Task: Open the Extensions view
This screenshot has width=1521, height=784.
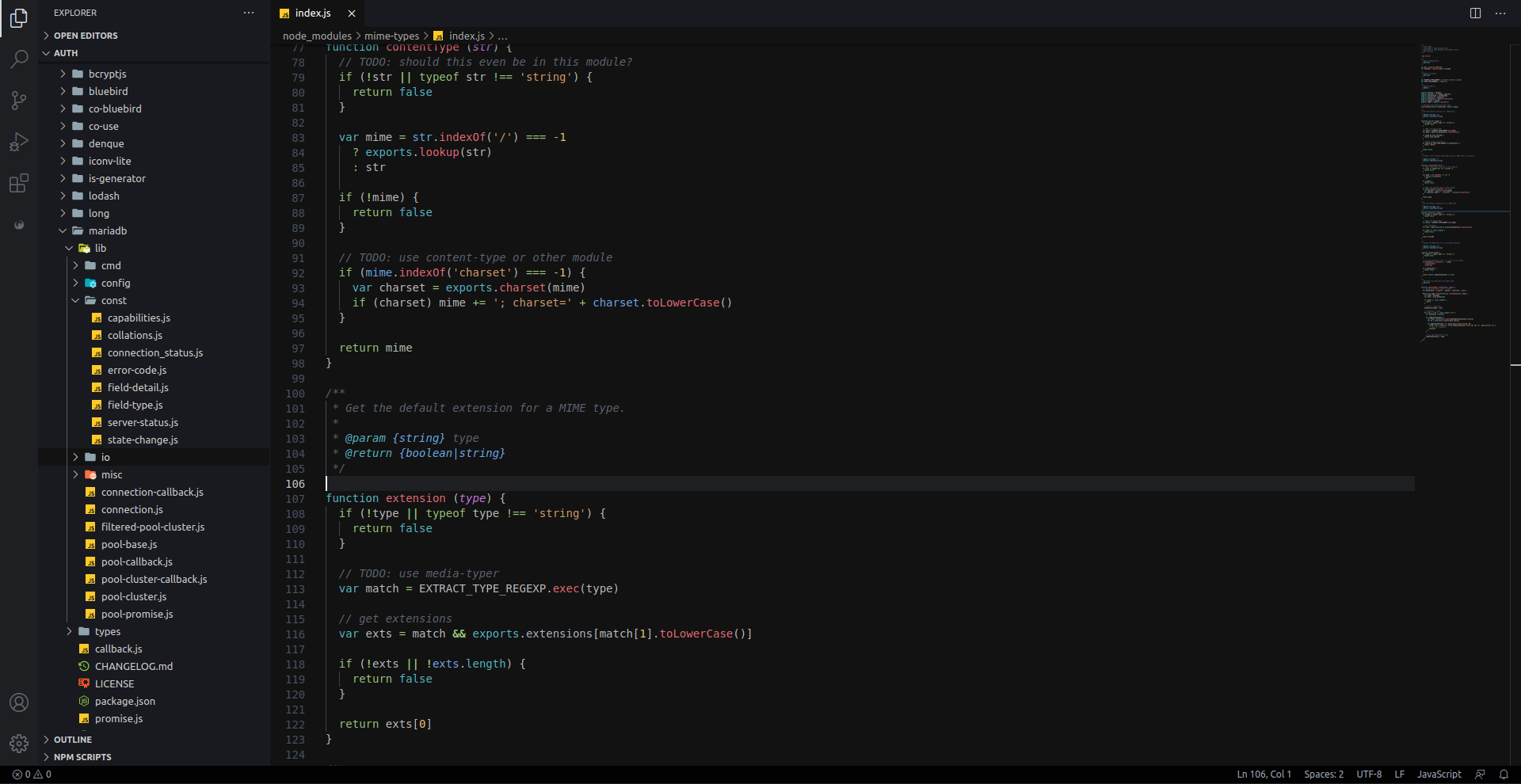Action: coord(19,184)
